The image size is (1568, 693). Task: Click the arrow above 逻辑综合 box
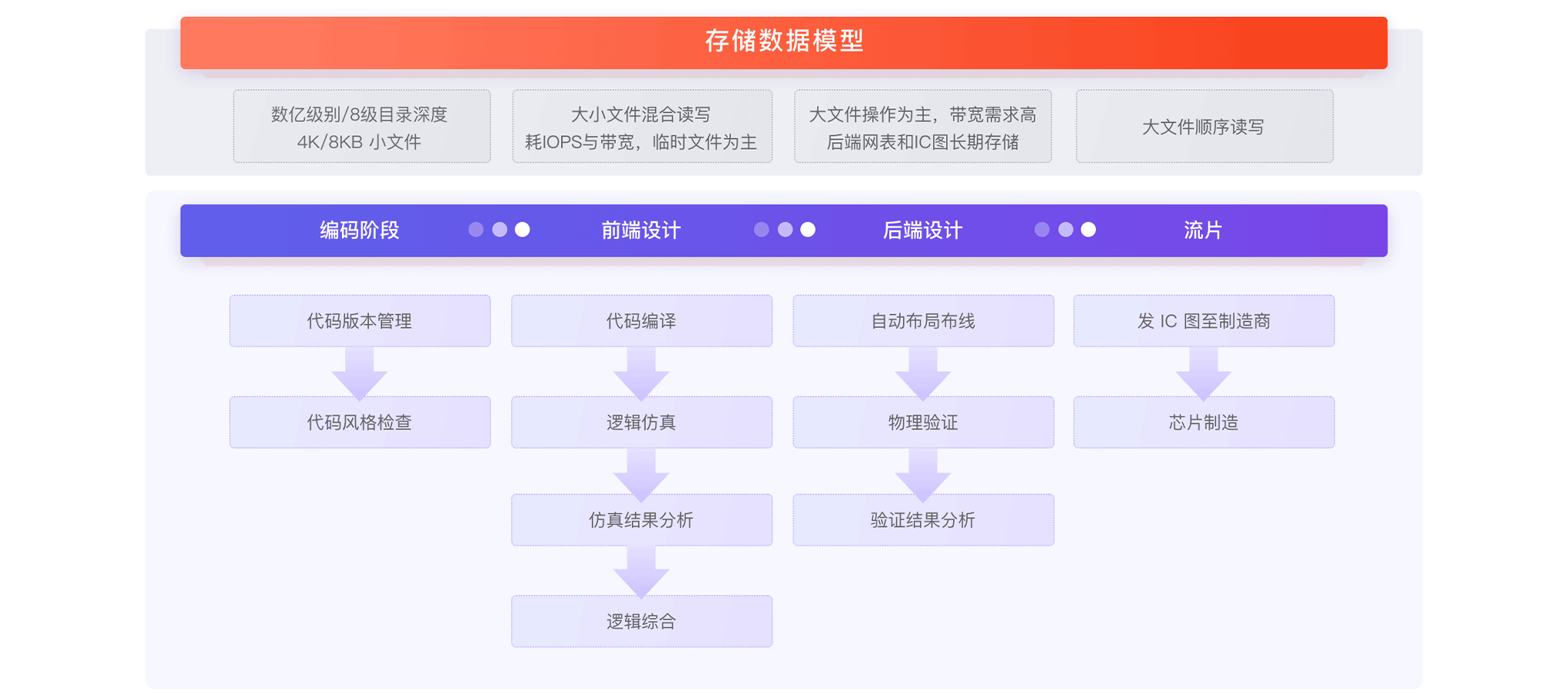pos(641,572)
